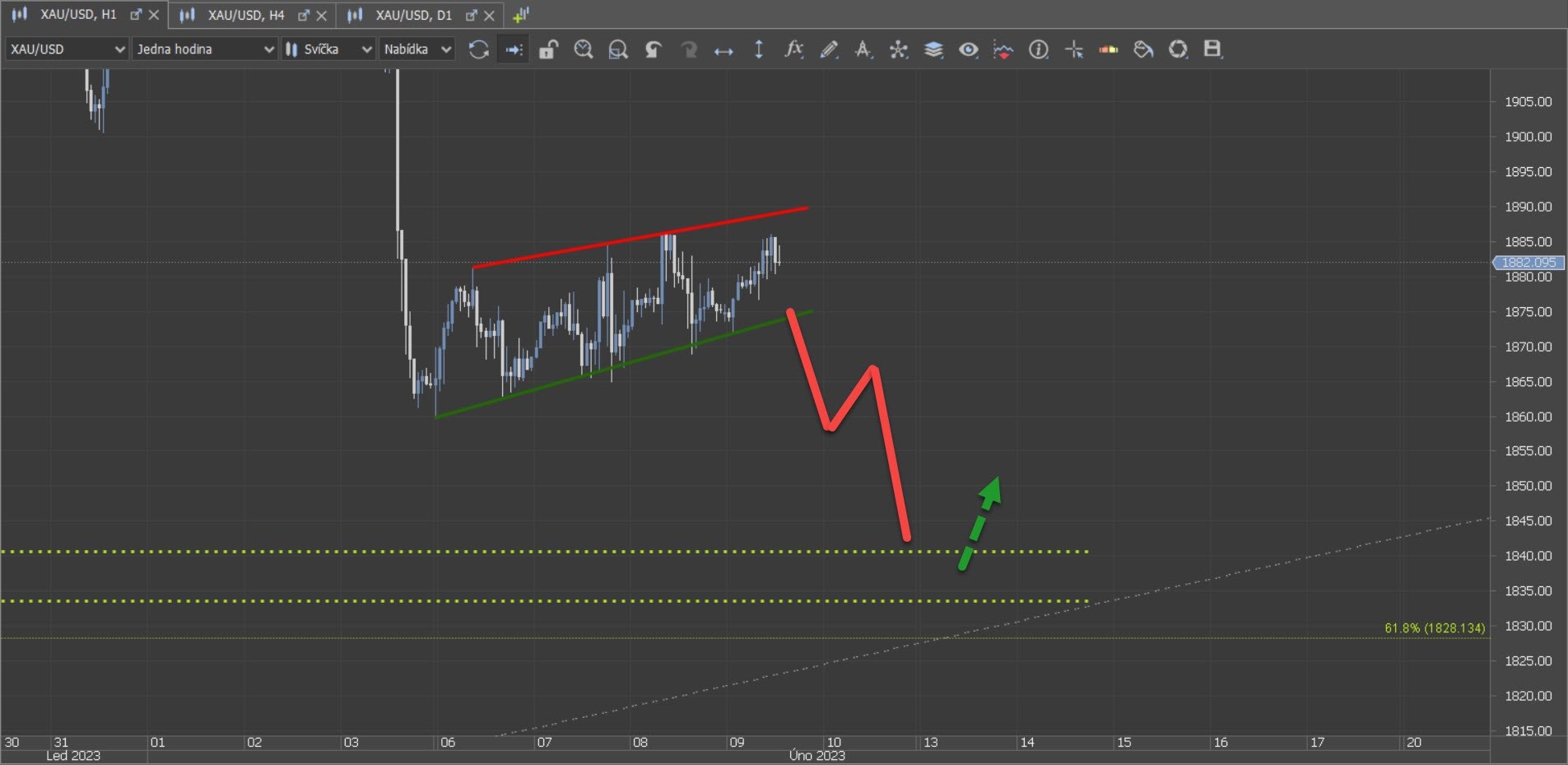Detach the XAU/USD, H4 chart tab
Screen dimensions: 1568x765
pyautogui.click(x=305, y=15)
